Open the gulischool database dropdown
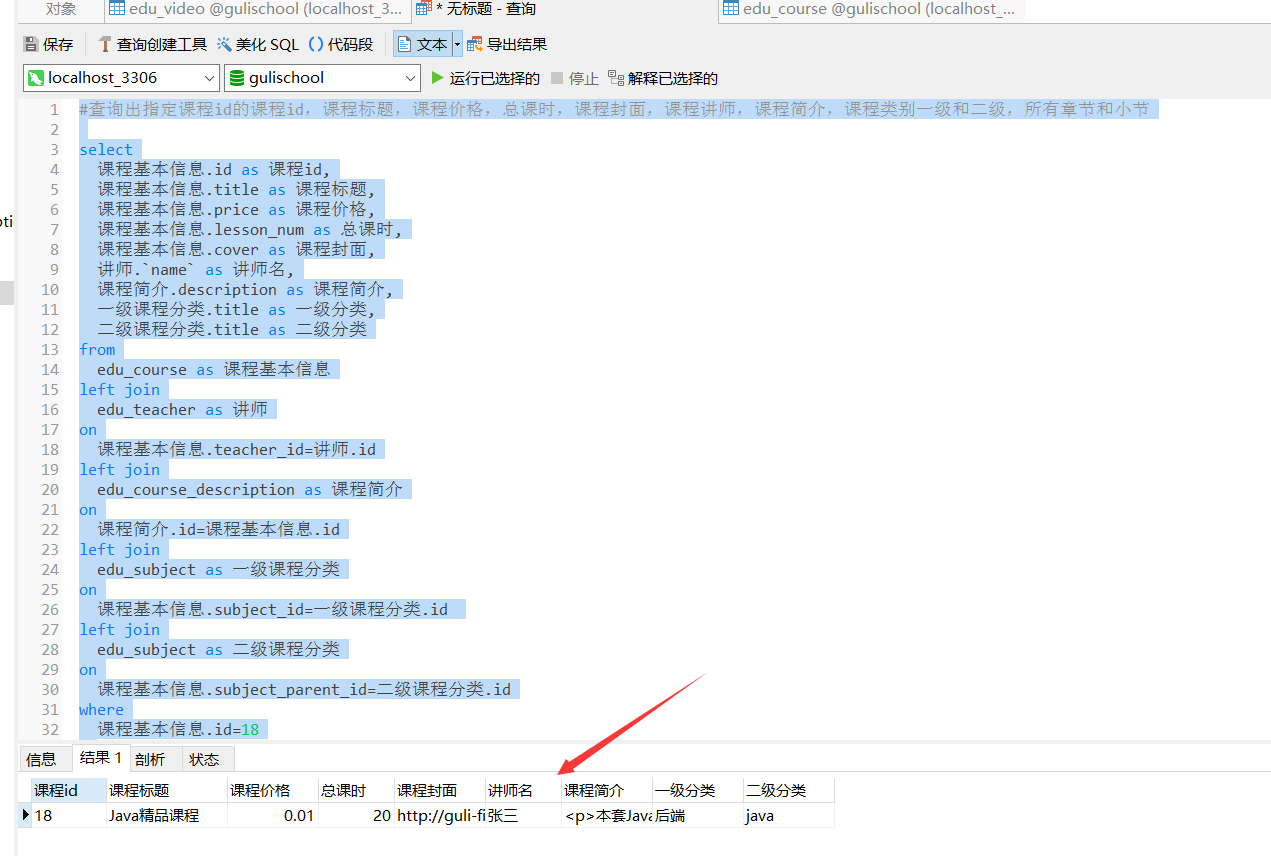 click(x=322, y=77)
